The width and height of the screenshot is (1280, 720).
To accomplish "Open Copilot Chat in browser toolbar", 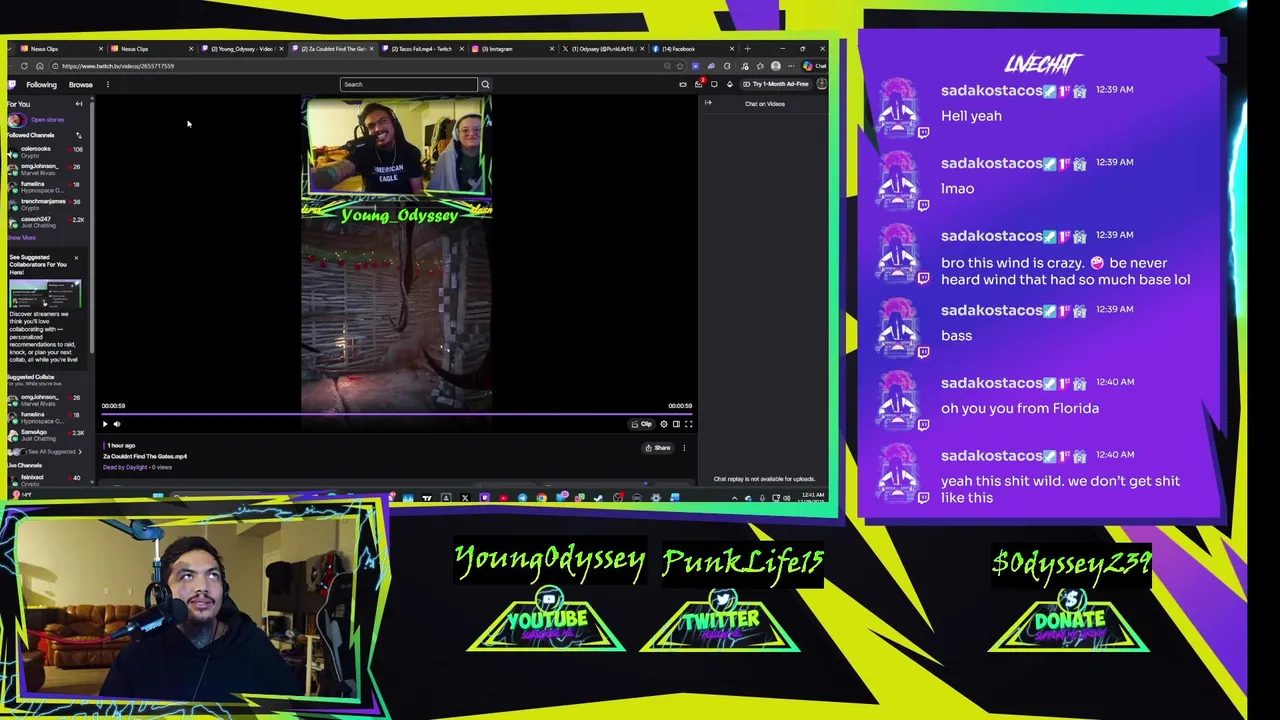I will (x=814, y=66).
